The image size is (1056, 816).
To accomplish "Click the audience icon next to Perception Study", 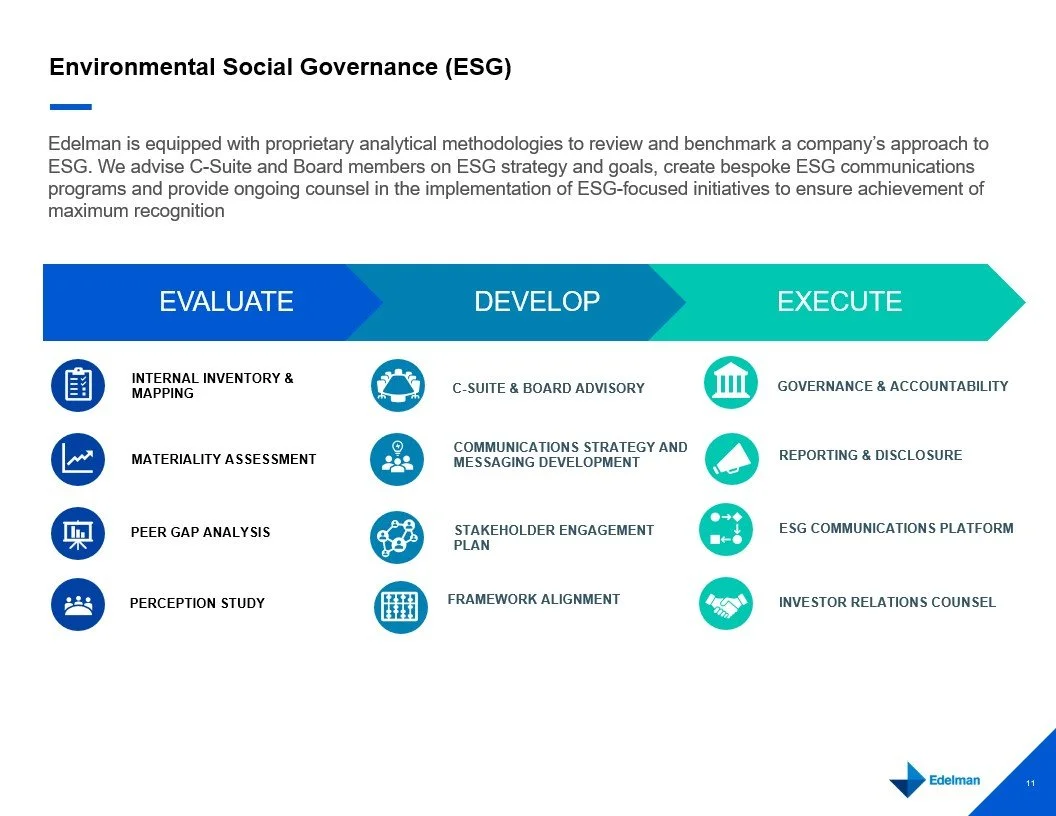I will [78, 604].
